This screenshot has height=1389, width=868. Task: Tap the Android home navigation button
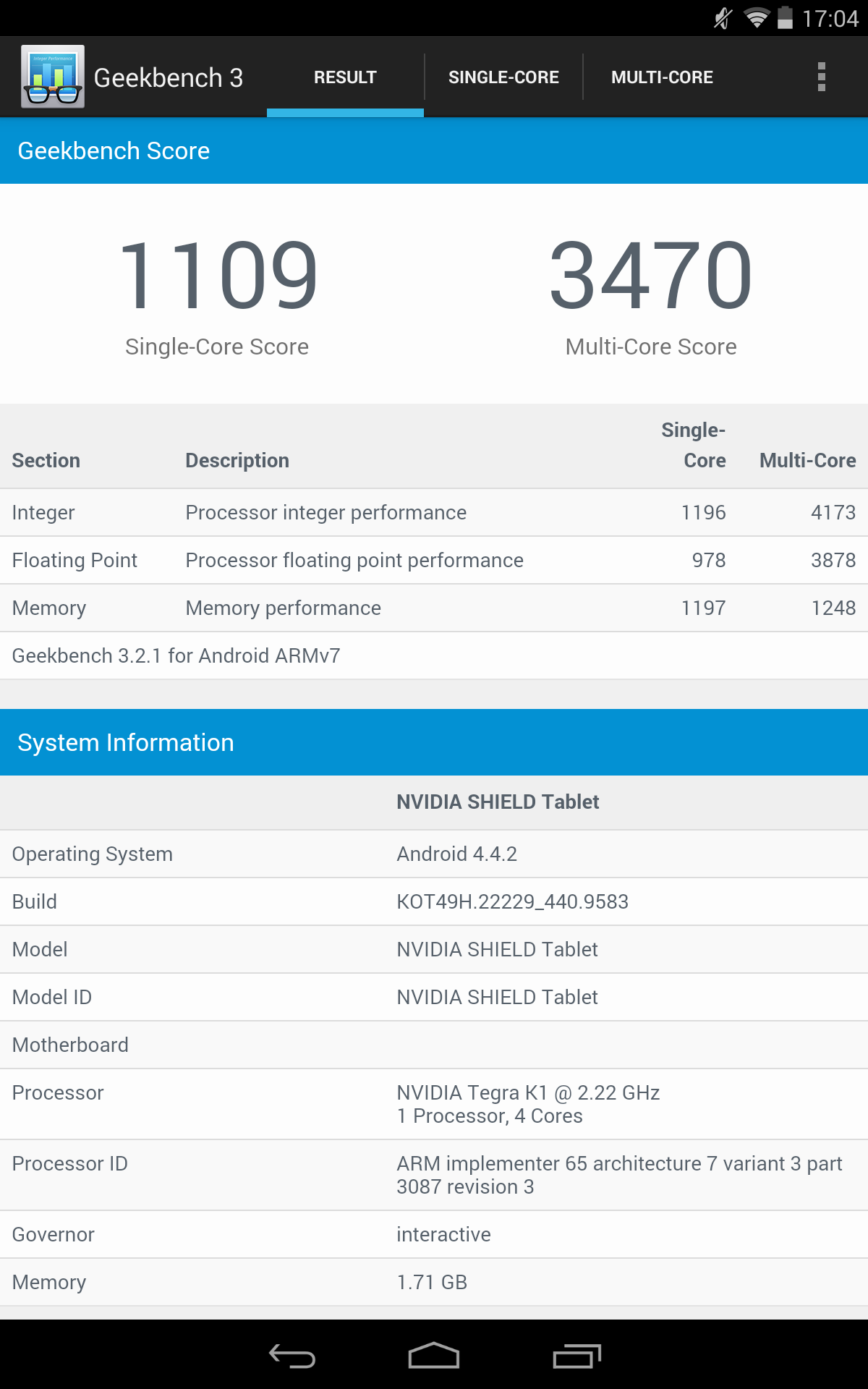click(434, 1356)
